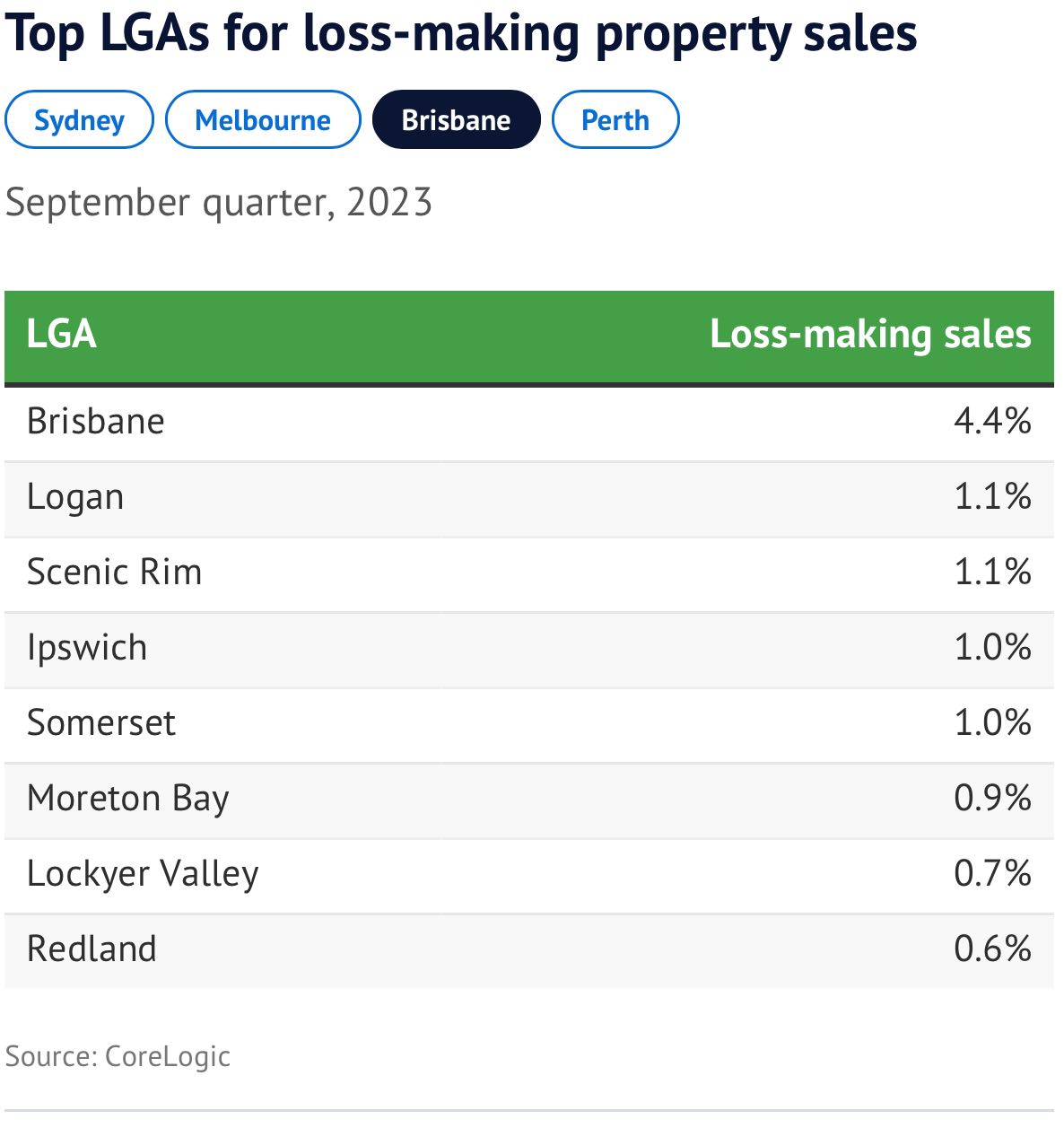Click the Moreton Bay row label
This screenshot has height=1128, width=1064.
coord(128,798)
